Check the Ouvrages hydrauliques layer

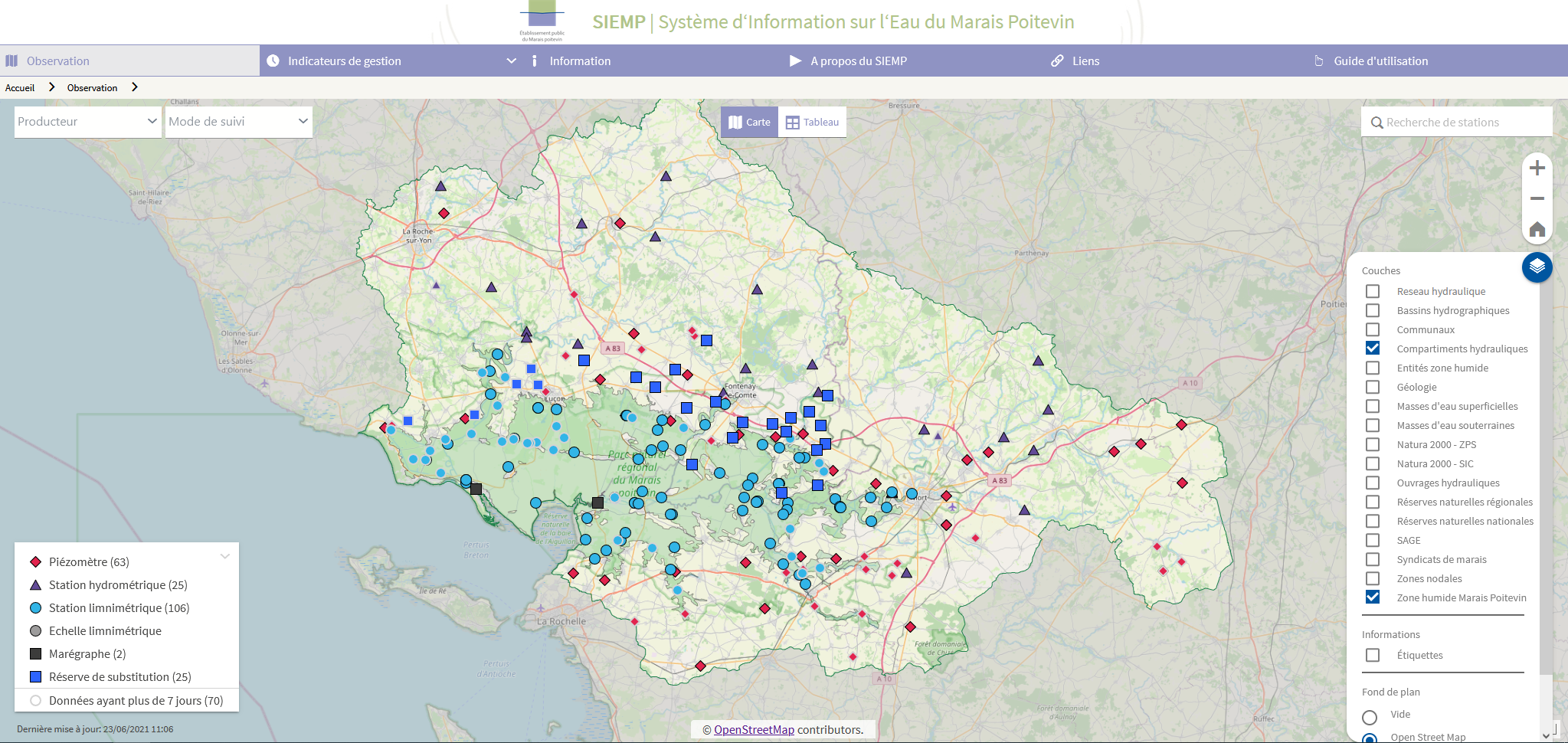pos(1373,483)
